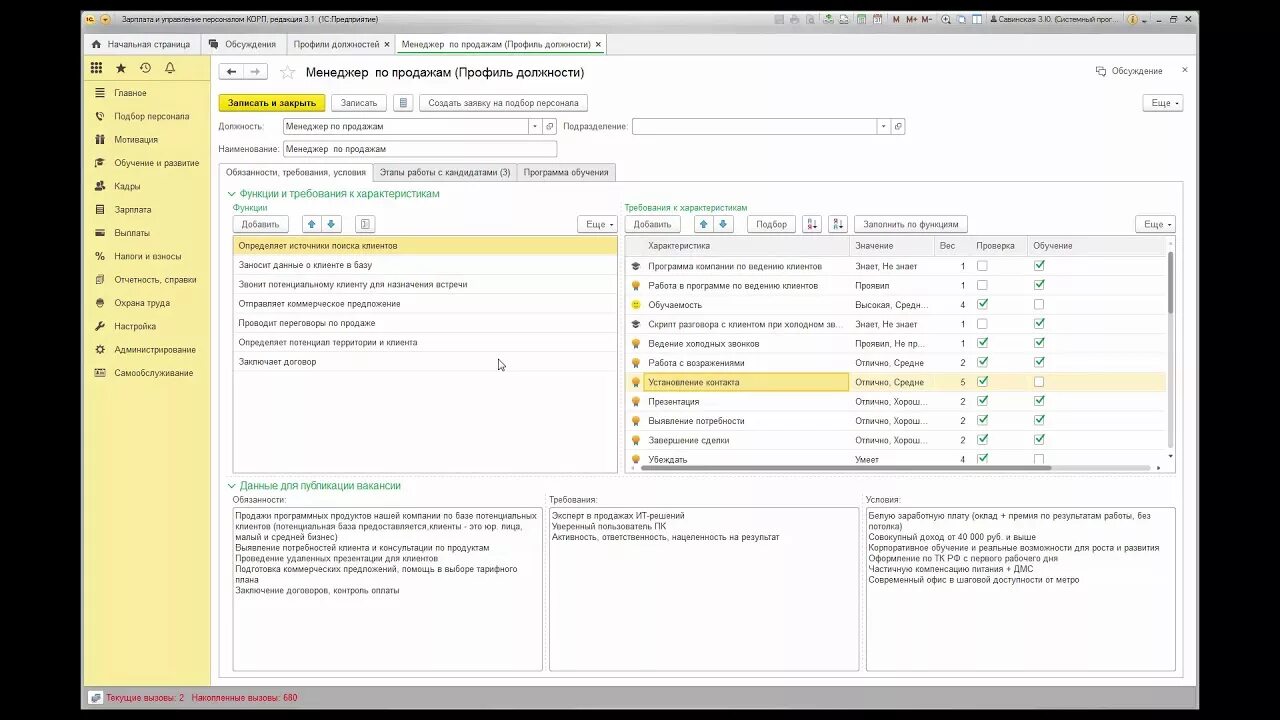Sort requirements descending
Viewport: 1280px width, 720px height.
837,224
